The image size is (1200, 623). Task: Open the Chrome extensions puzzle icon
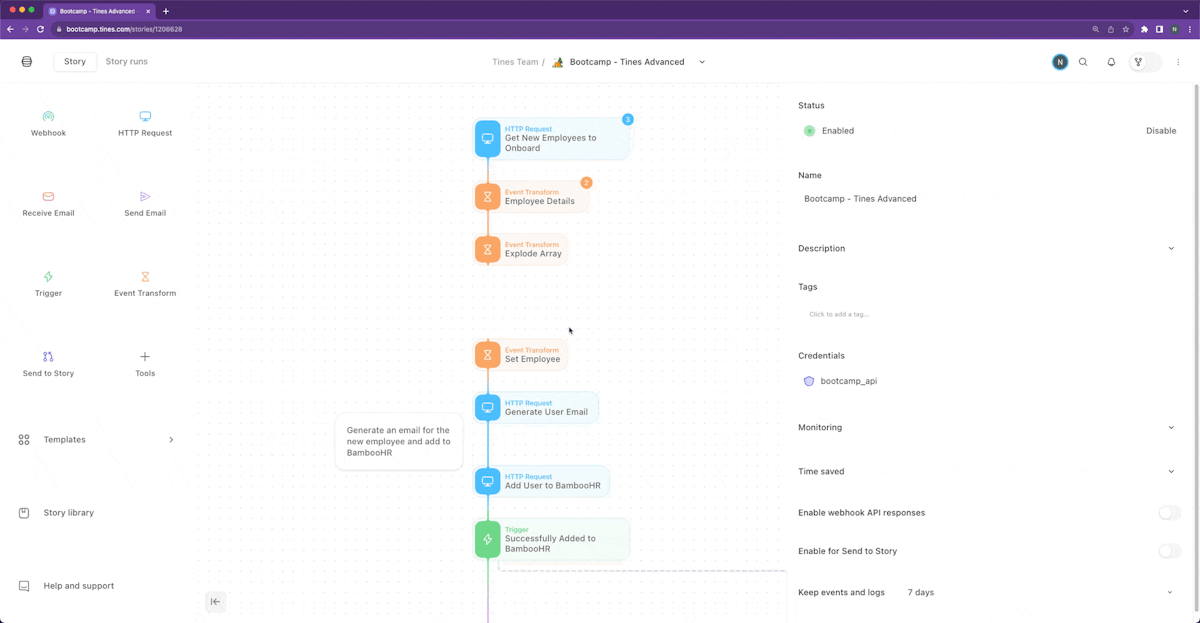[1144, 29]
